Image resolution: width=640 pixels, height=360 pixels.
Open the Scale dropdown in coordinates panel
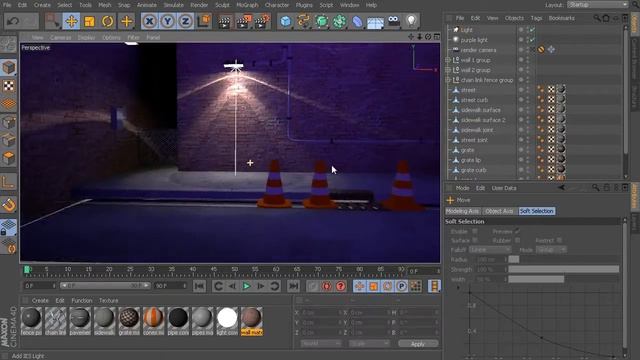click(x=369, y=344)
